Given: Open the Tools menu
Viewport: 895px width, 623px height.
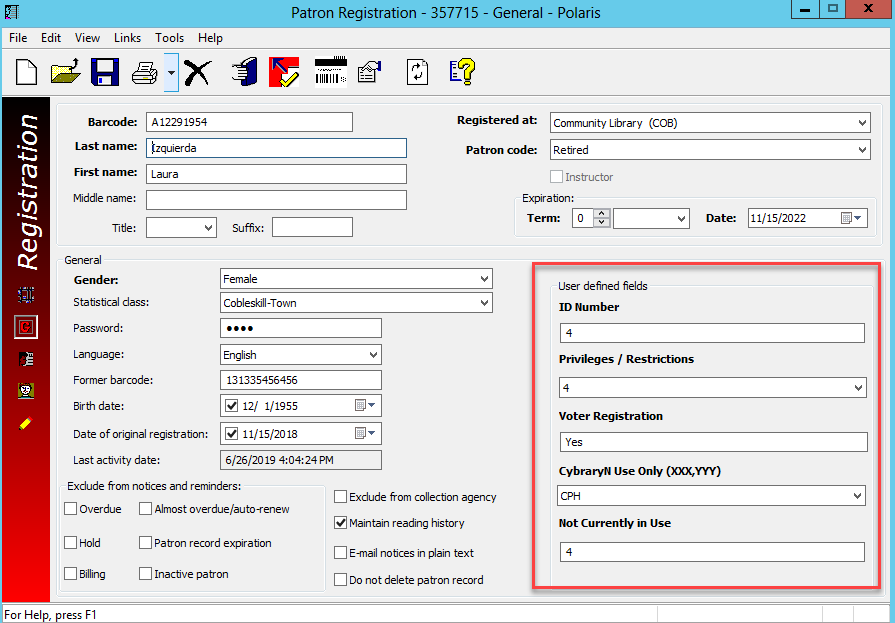Looking at the screenshot, I should pos(169,38).
